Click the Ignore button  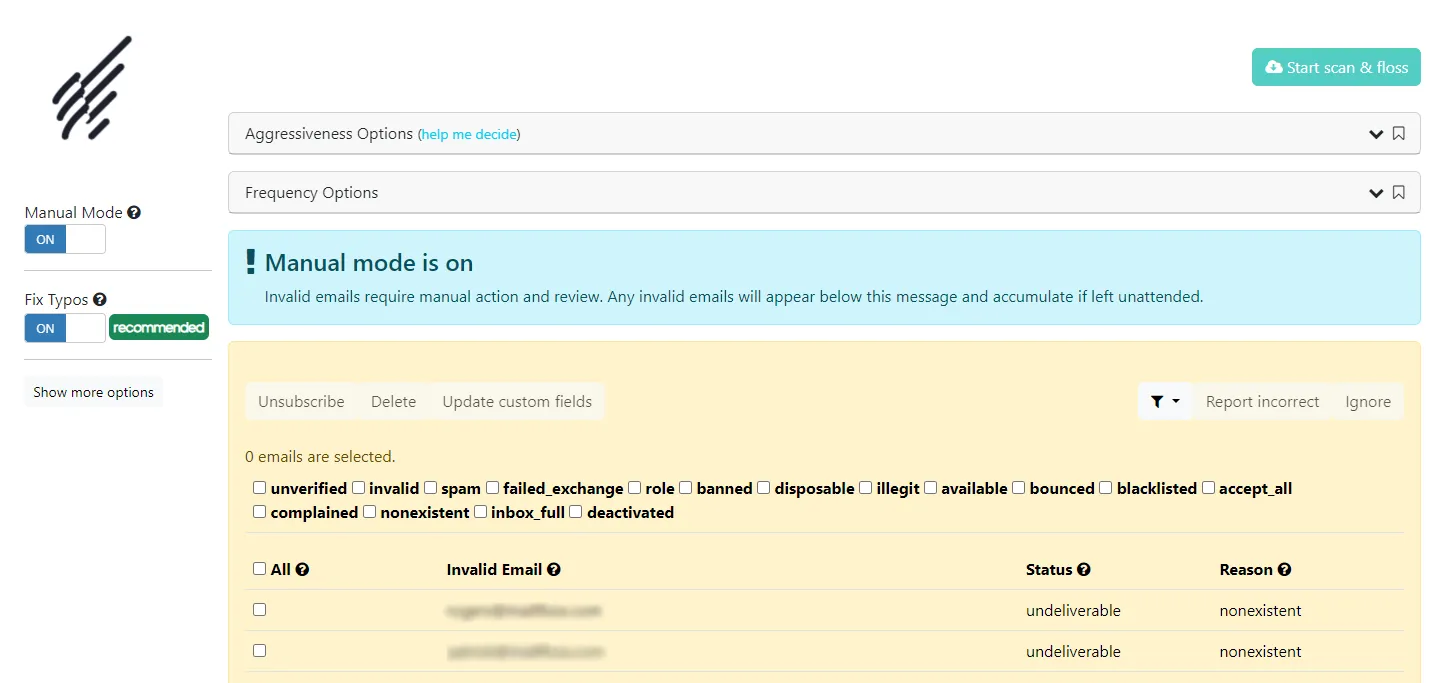1368,401
